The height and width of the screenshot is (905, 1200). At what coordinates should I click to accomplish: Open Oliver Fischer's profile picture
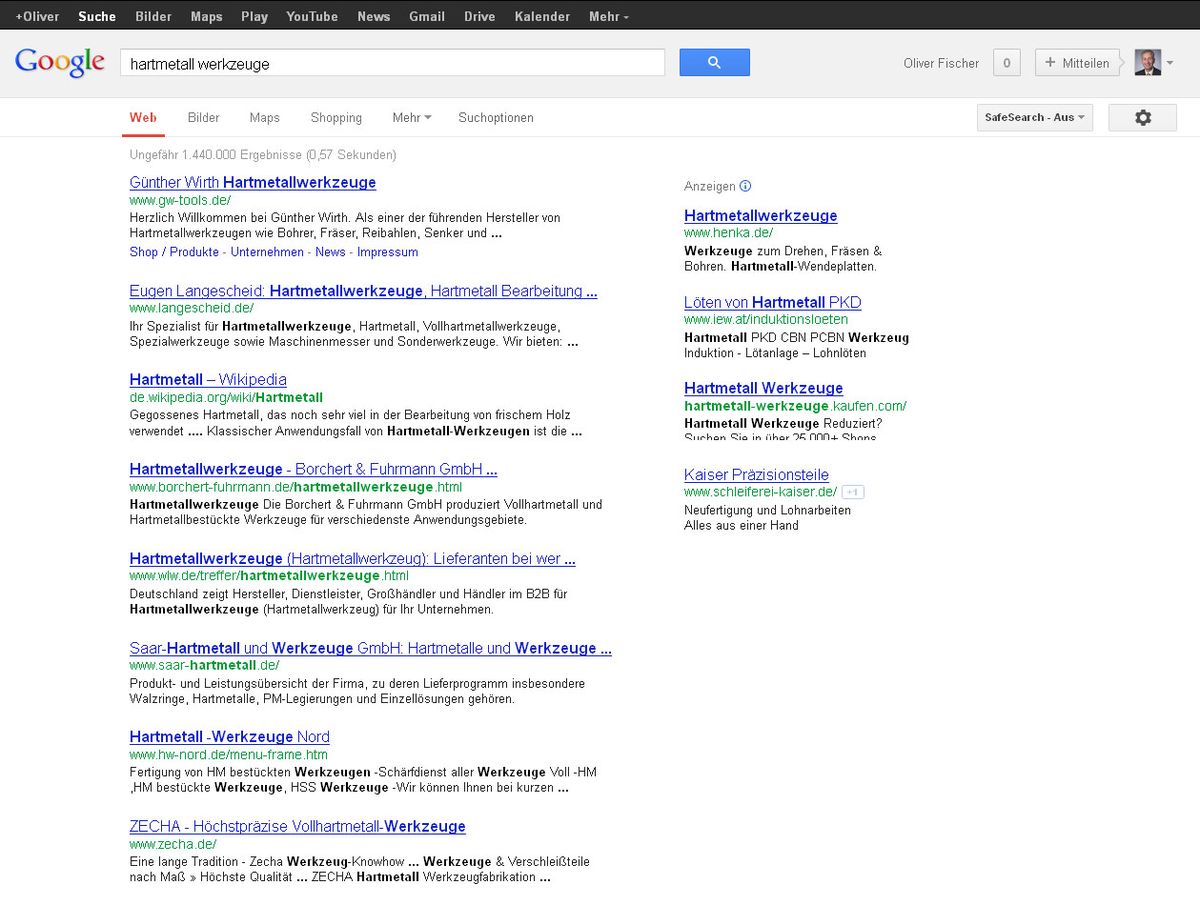pos(1148,62)
